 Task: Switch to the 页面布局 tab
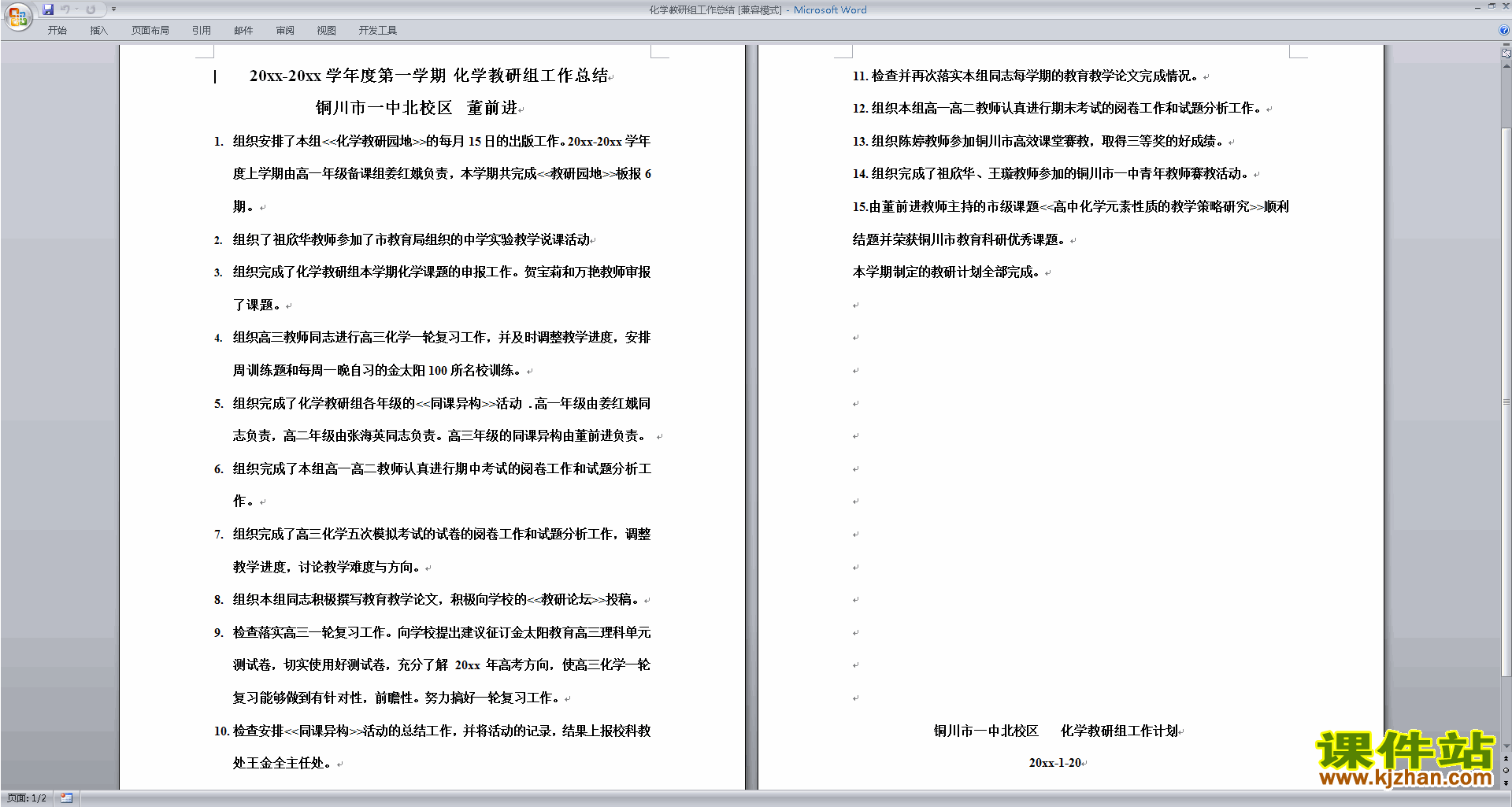[x=150, y=31]
